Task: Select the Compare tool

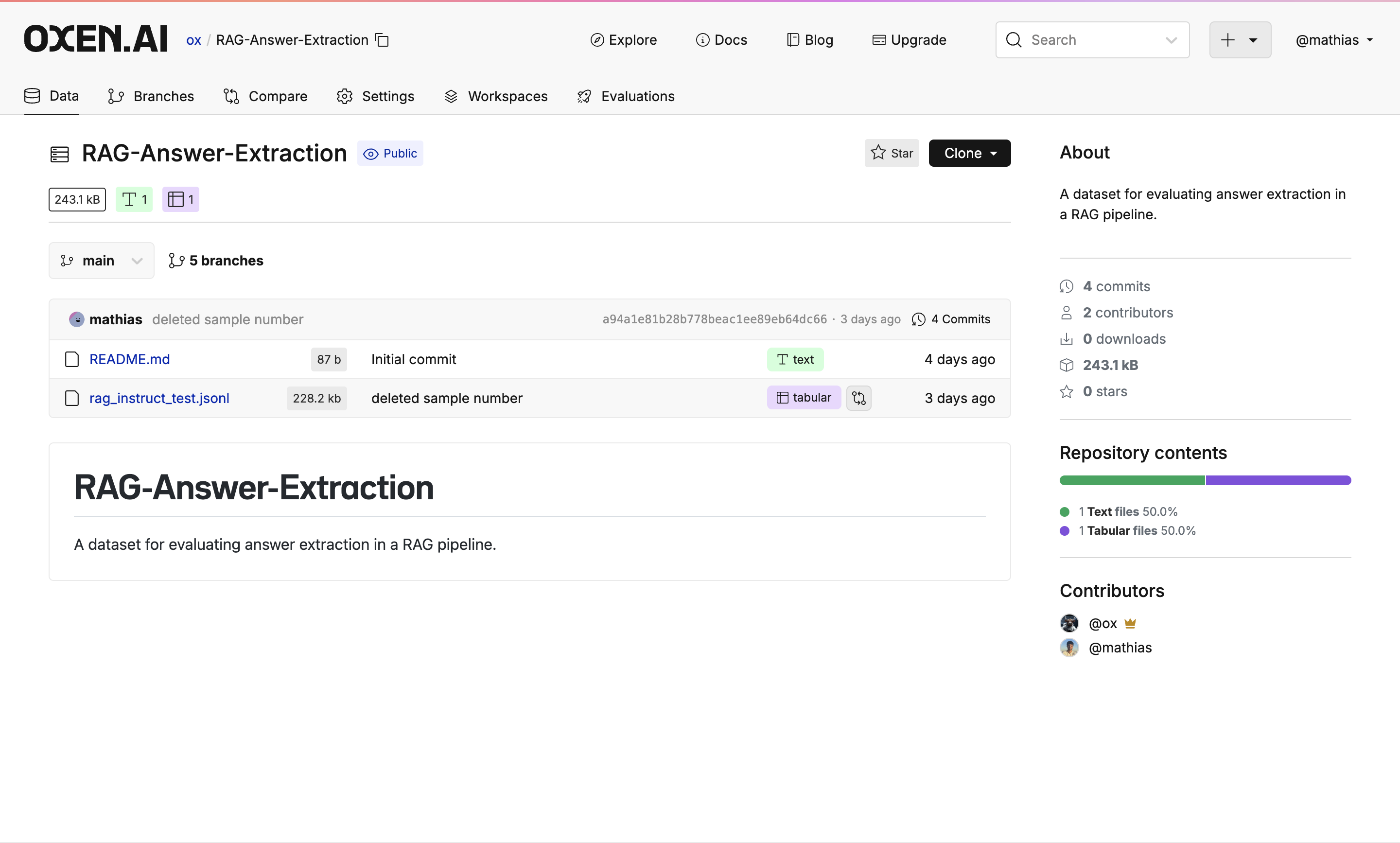Action: [x=265, y=96]
